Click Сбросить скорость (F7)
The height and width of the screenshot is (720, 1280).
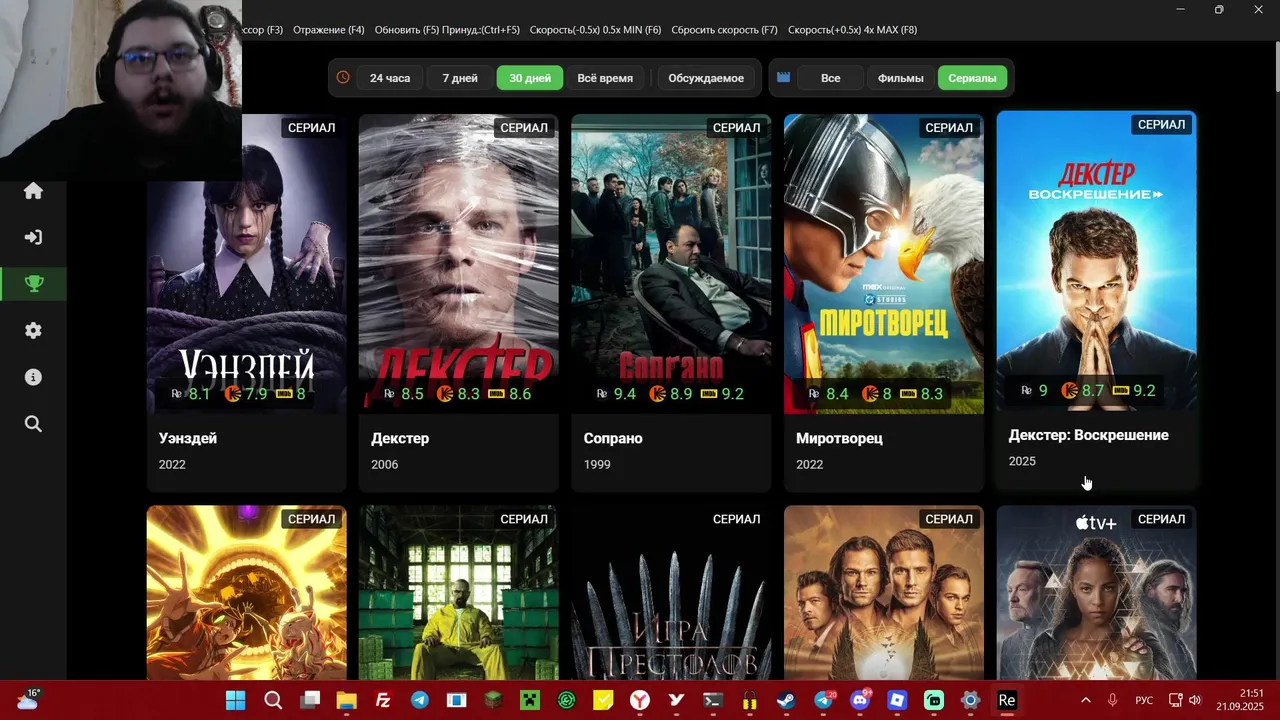(724, 30)
